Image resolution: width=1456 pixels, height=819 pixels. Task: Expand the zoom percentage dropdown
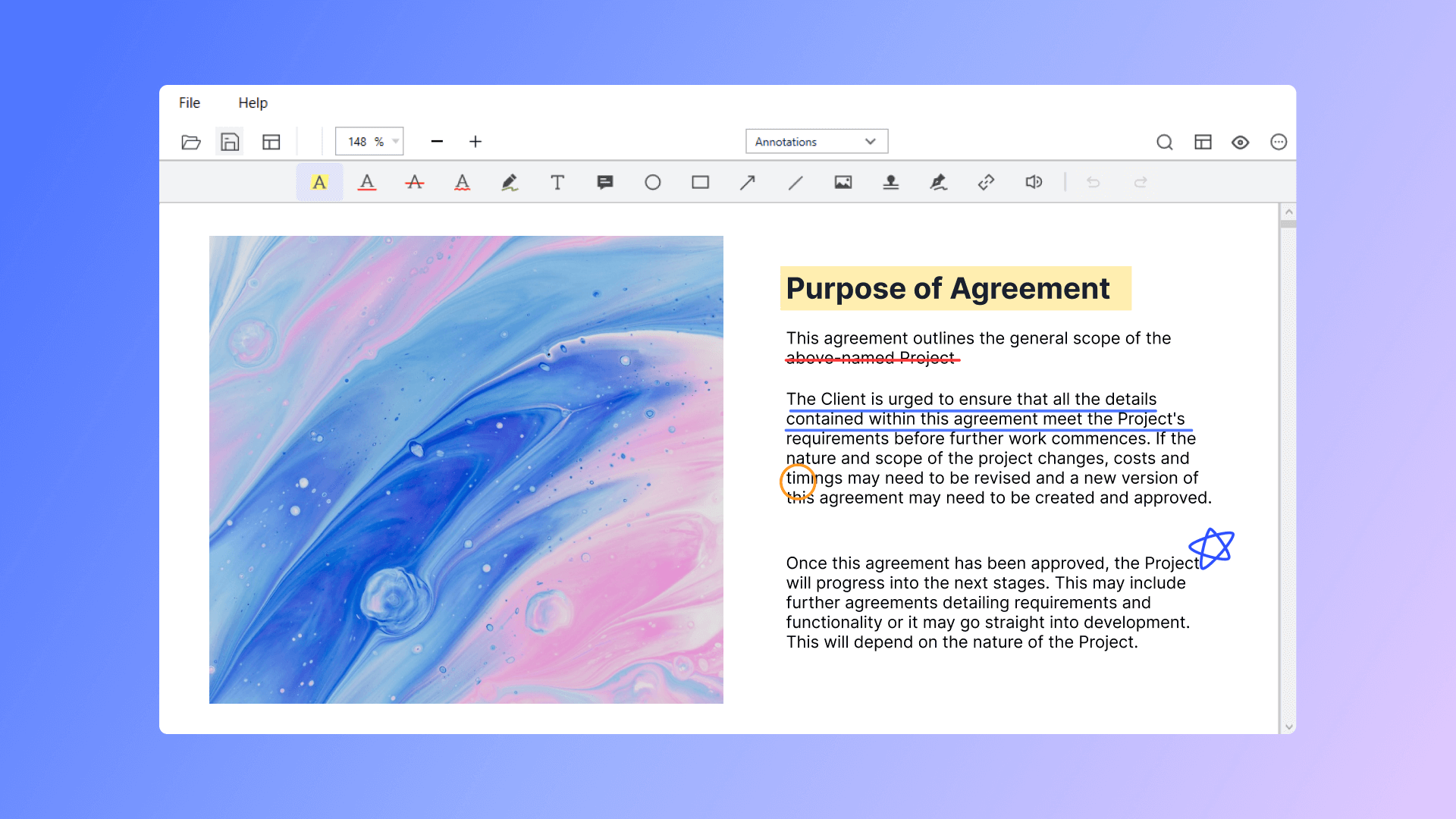point(394,141)
